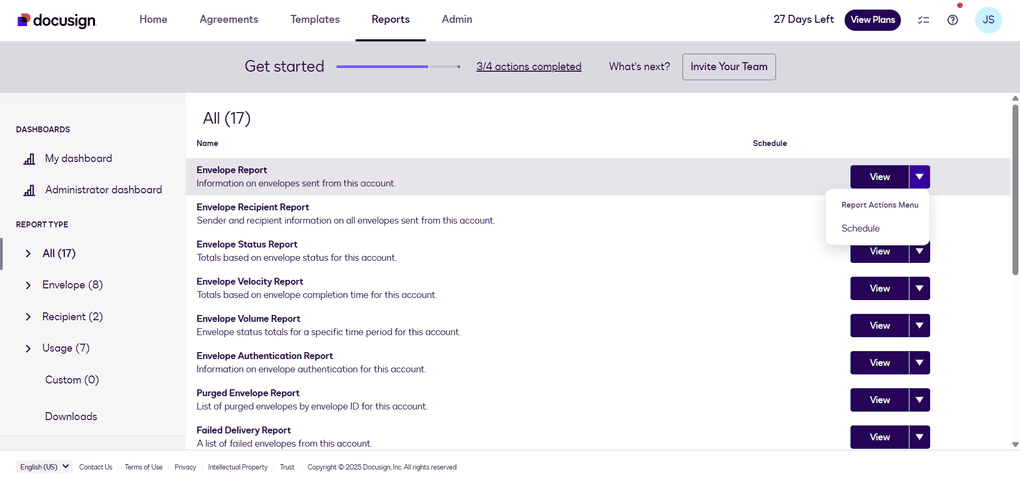
Task: Select the English (US) language dropdown
Action: pos(45,467)
